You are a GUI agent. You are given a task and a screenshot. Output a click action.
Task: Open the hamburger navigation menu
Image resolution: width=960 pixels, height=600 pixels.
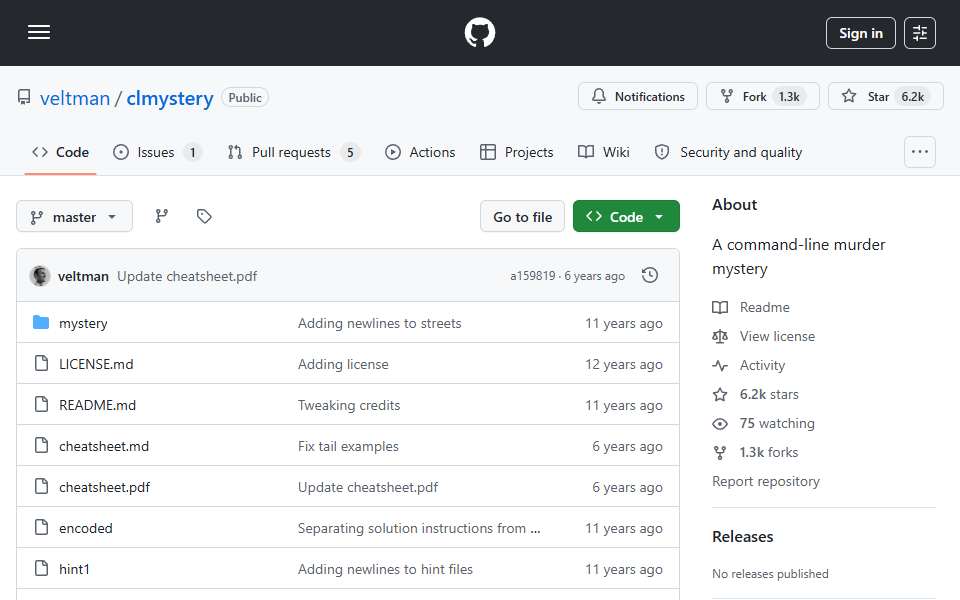coord(39,32)
